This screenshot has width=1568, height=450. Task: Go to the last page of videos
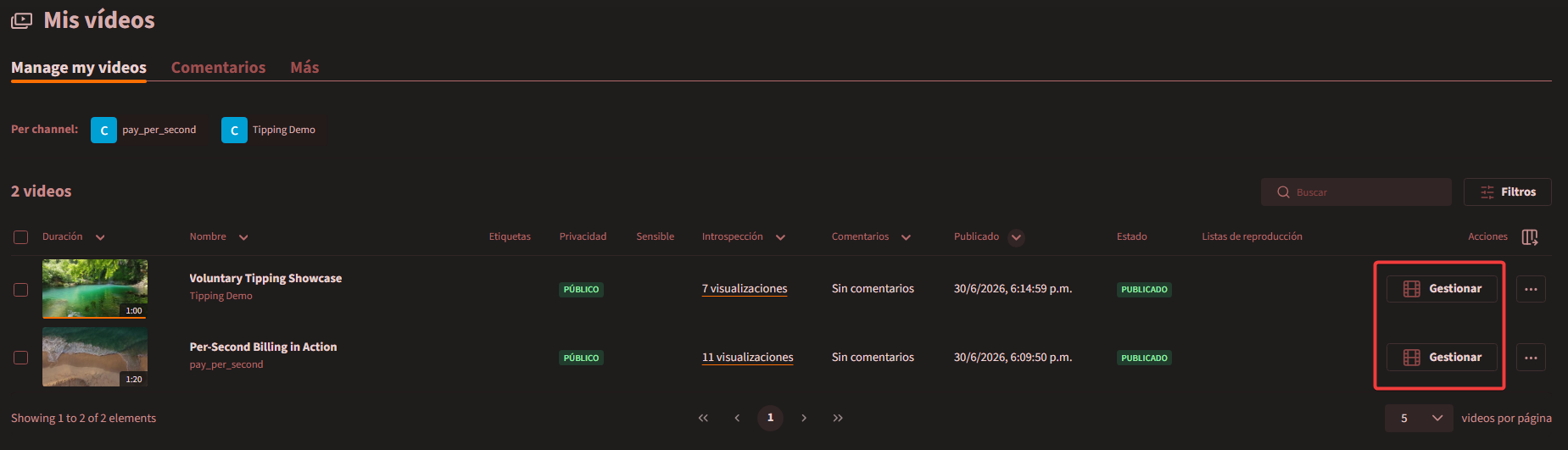pos(838,418)
